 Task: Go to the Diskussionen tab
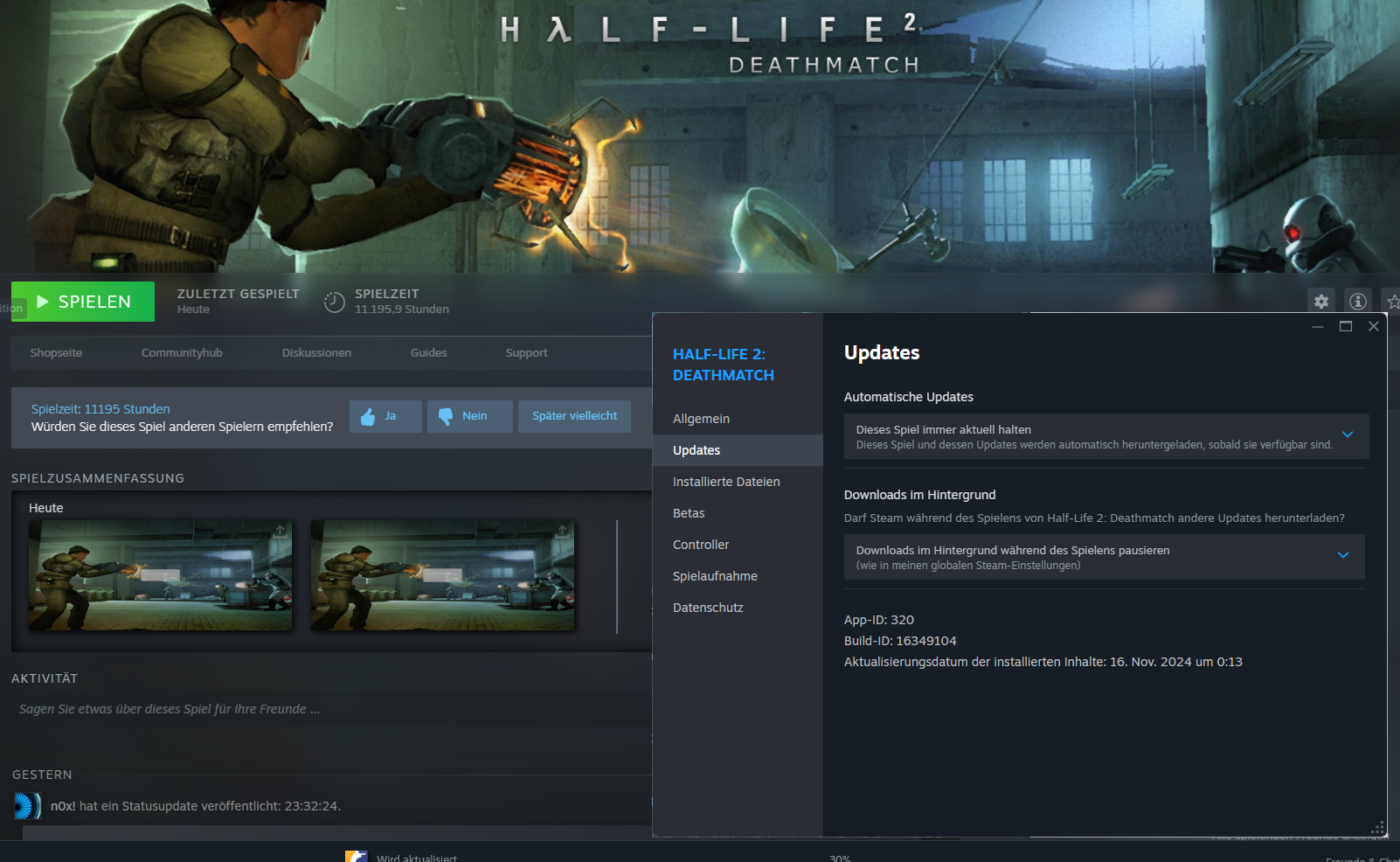click(316, 353)
